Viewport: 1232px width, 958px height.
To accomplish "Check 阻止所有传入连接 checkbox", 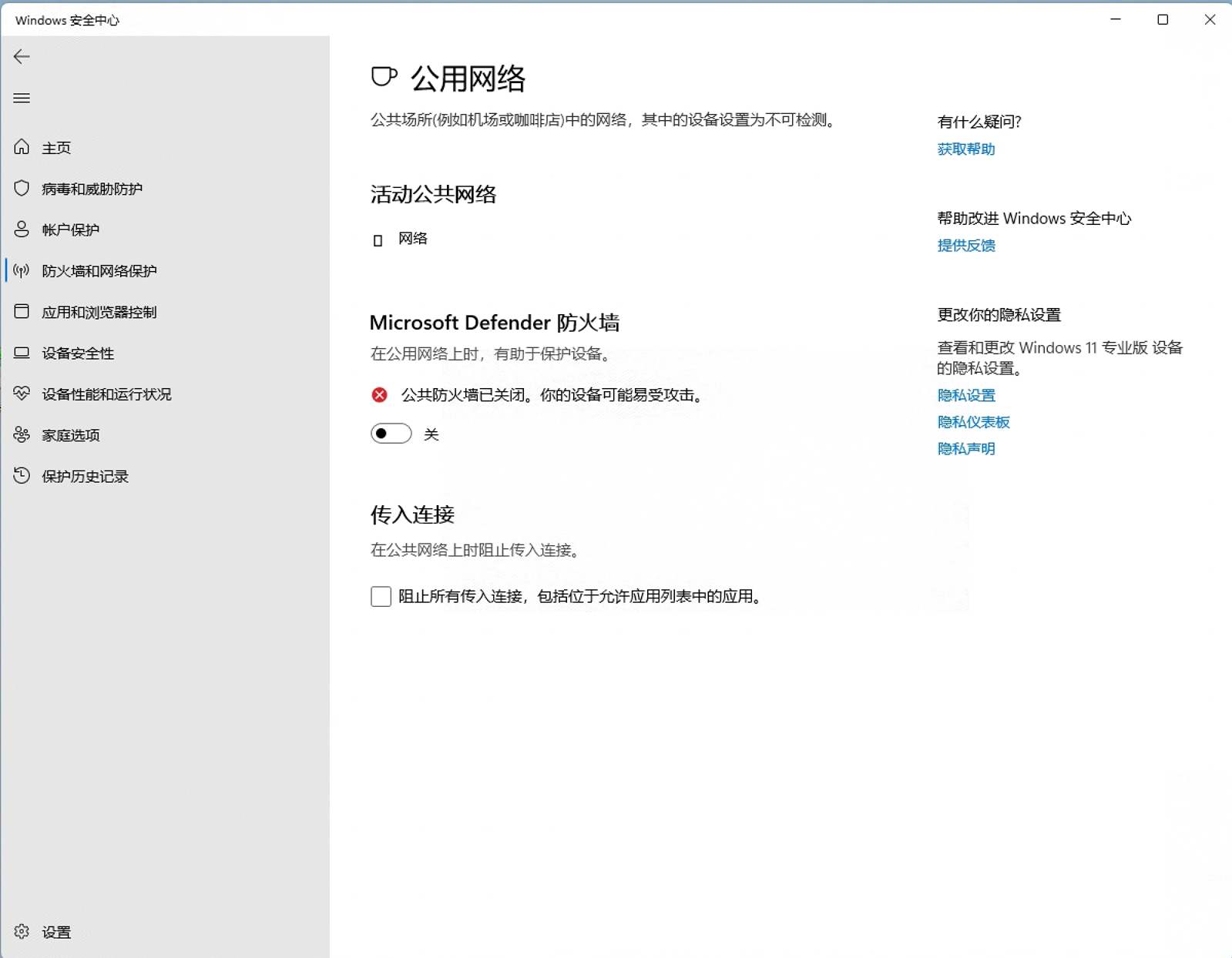I will tap(381, 596).
